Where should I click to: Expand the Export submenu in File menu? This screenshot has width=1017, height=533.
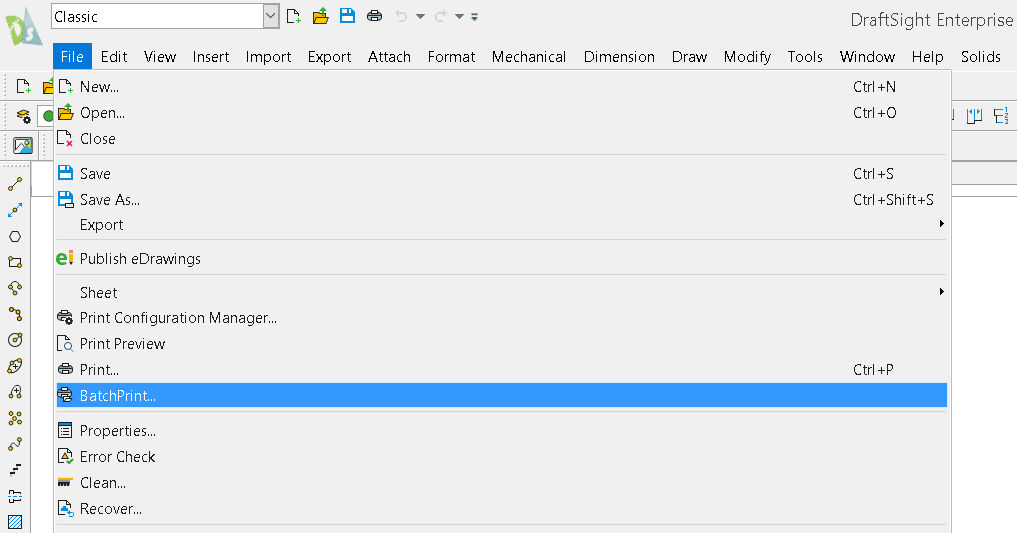(x=501, y=225)
